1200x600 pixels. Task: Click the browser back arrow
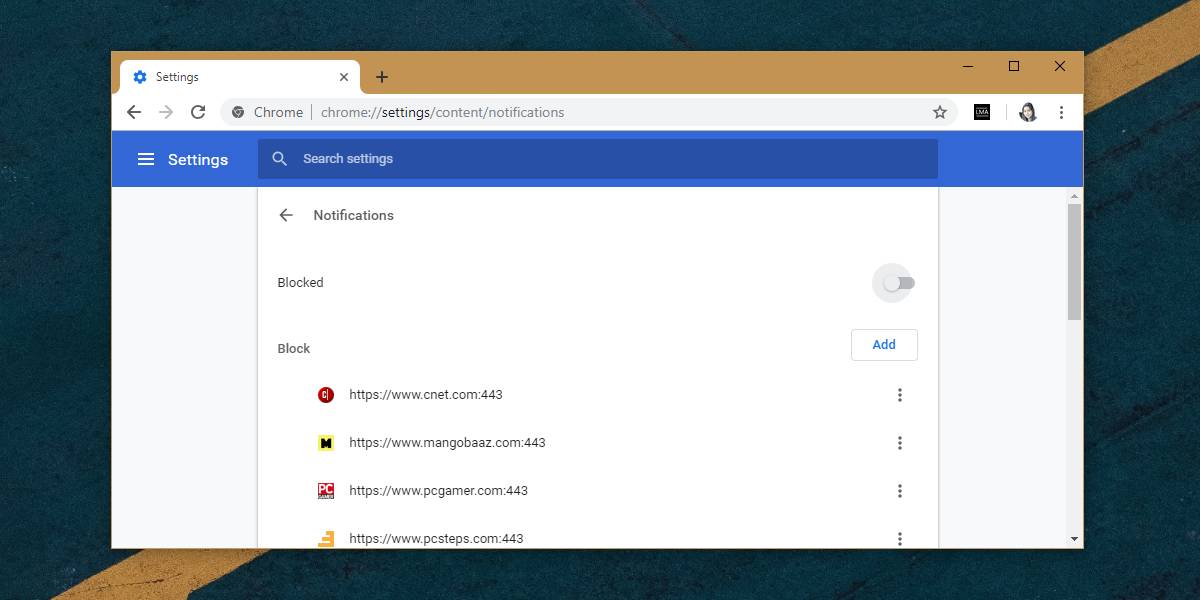pyautogui.click(x=134, y=112)
